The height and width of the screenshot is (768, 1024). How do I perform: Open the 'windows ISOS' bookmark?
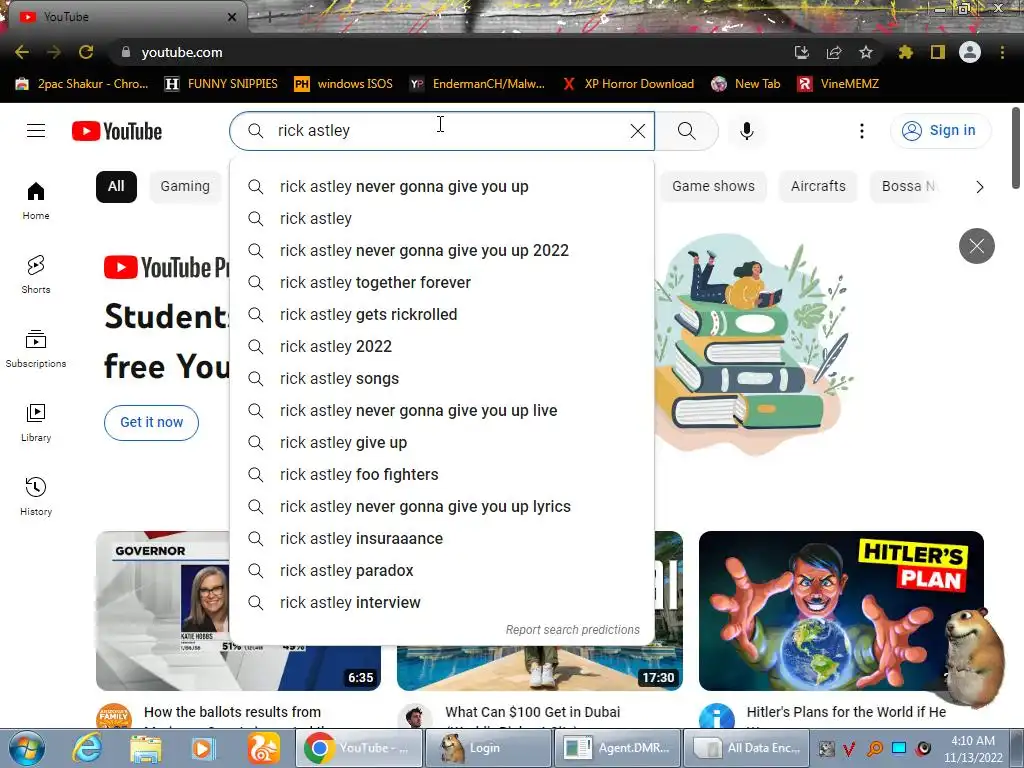pyautogui.click(x=344, y=84)
